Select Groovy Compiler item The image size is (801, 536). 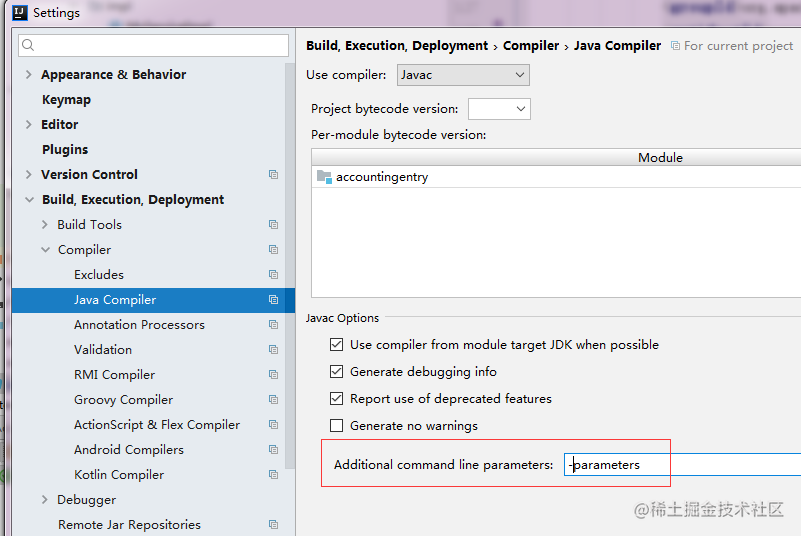tap(123, 400)
